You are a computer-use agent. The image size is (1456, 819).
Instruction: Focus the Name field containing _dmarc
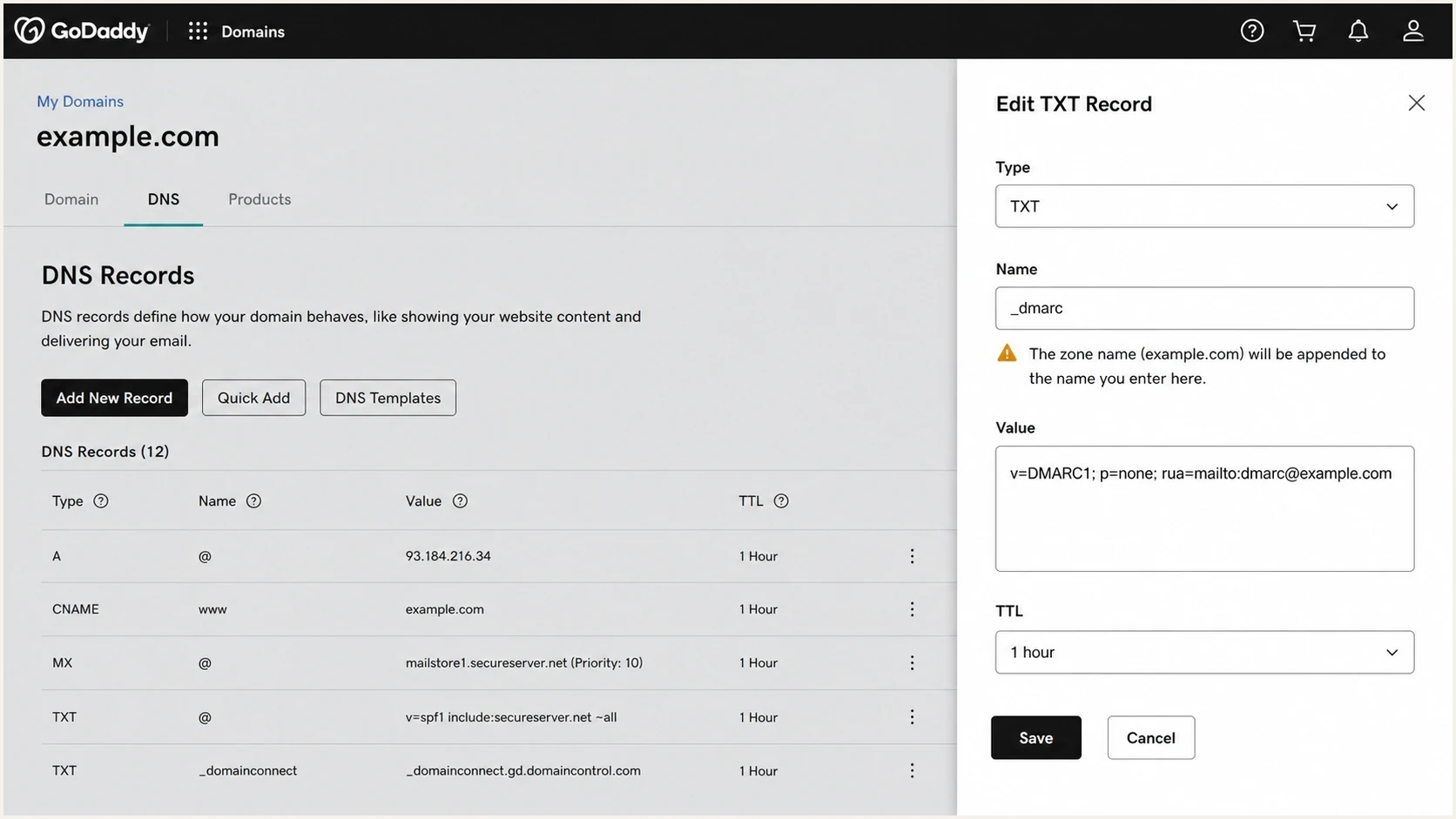click(x=1204, y=308)
